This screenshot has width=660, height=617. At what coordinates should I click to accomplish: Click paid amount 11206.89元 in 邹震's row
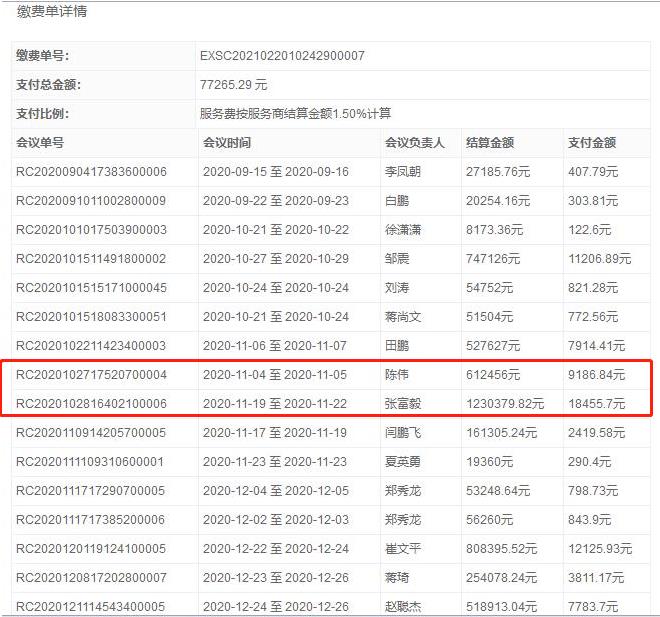tap(599, 259)
